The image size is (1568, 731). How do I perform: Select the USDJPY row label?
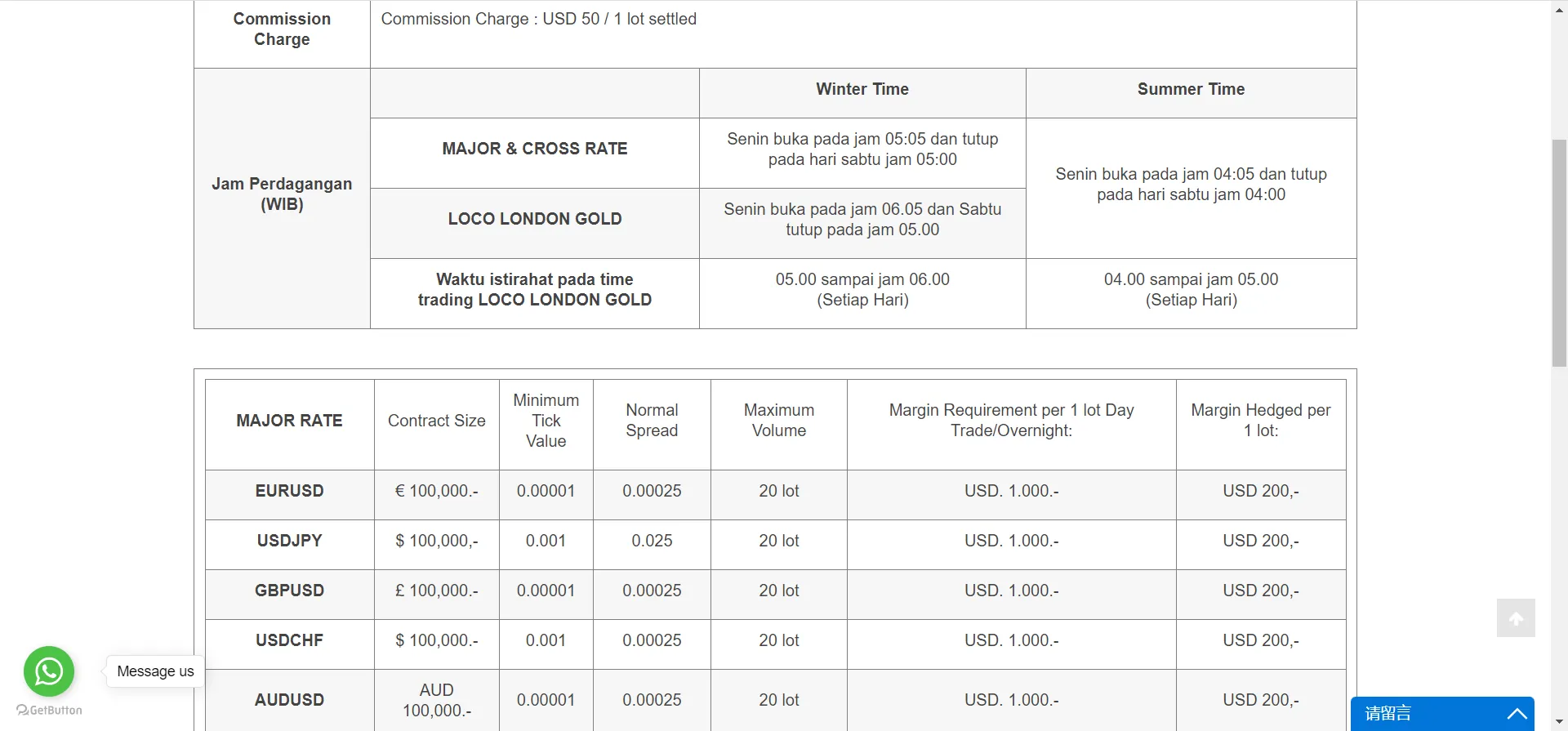coord(289,541)
